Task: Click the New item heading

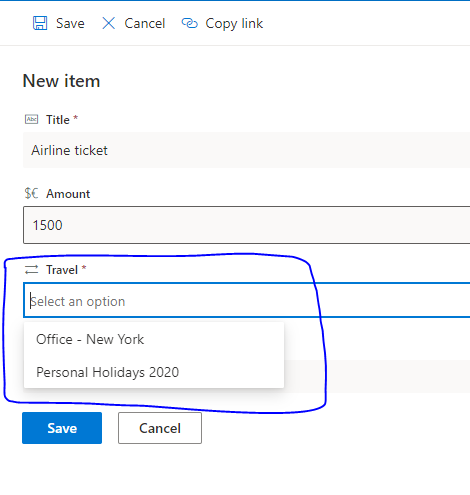Action: click(x=61, y=81)
